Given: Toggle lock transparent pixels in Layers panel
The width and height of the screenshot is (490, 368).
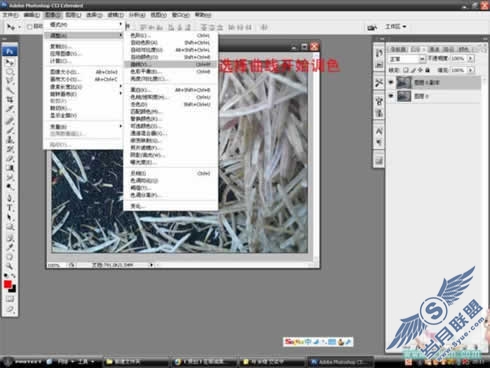Looking at the screenshot, I should tap(406, 70).
